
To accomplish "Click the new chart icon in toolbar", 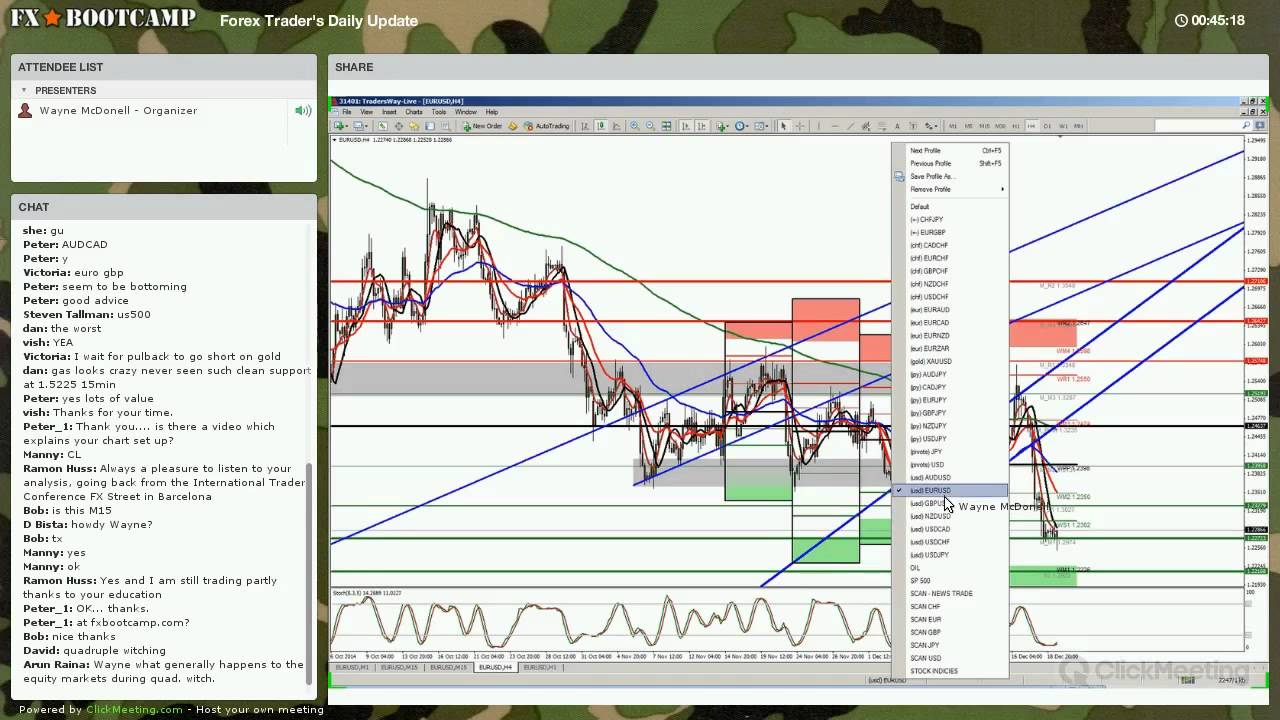I will [x=339, y=126].
